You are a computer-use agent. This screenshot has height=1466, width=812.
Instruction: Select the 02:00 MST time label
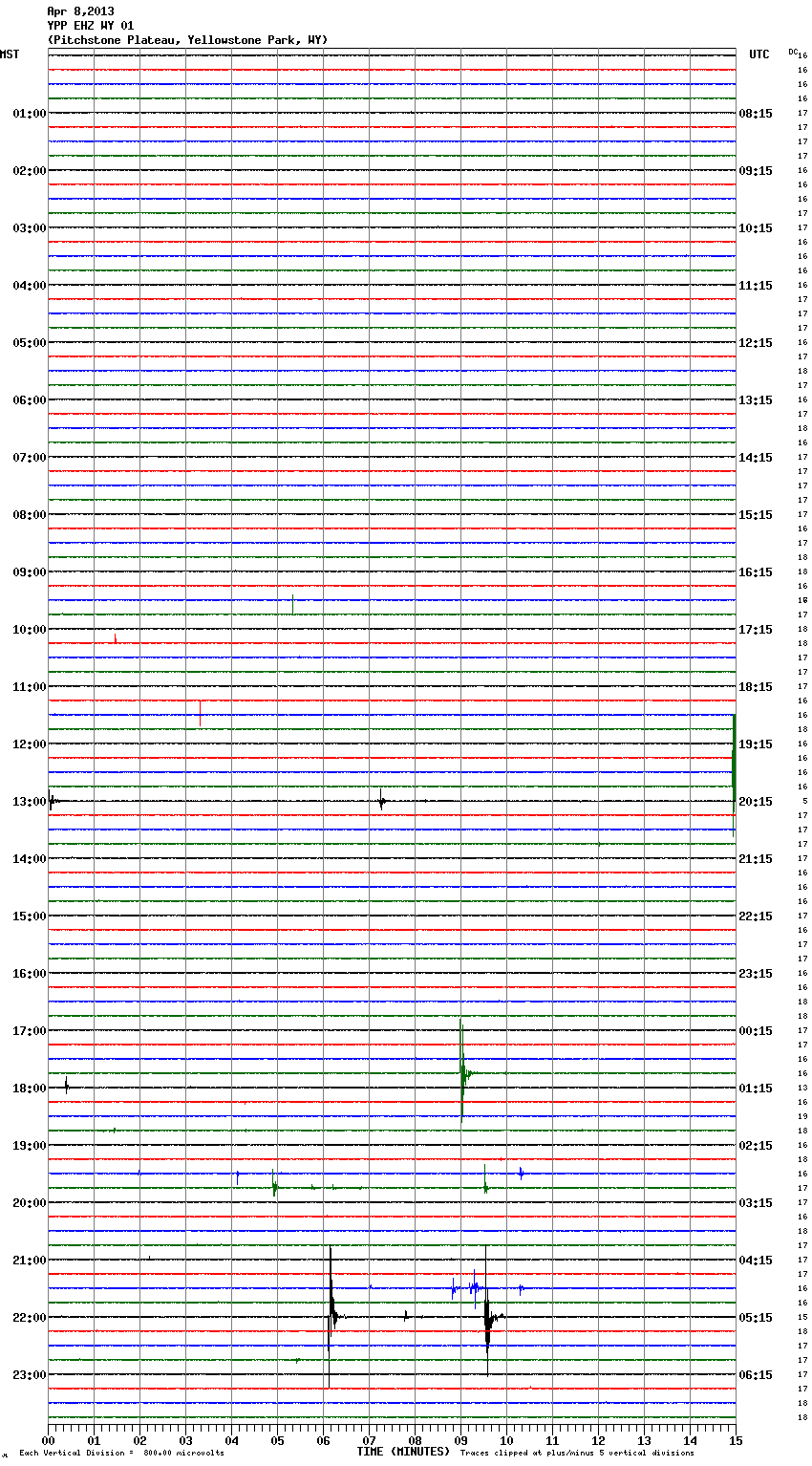(29, 171)
